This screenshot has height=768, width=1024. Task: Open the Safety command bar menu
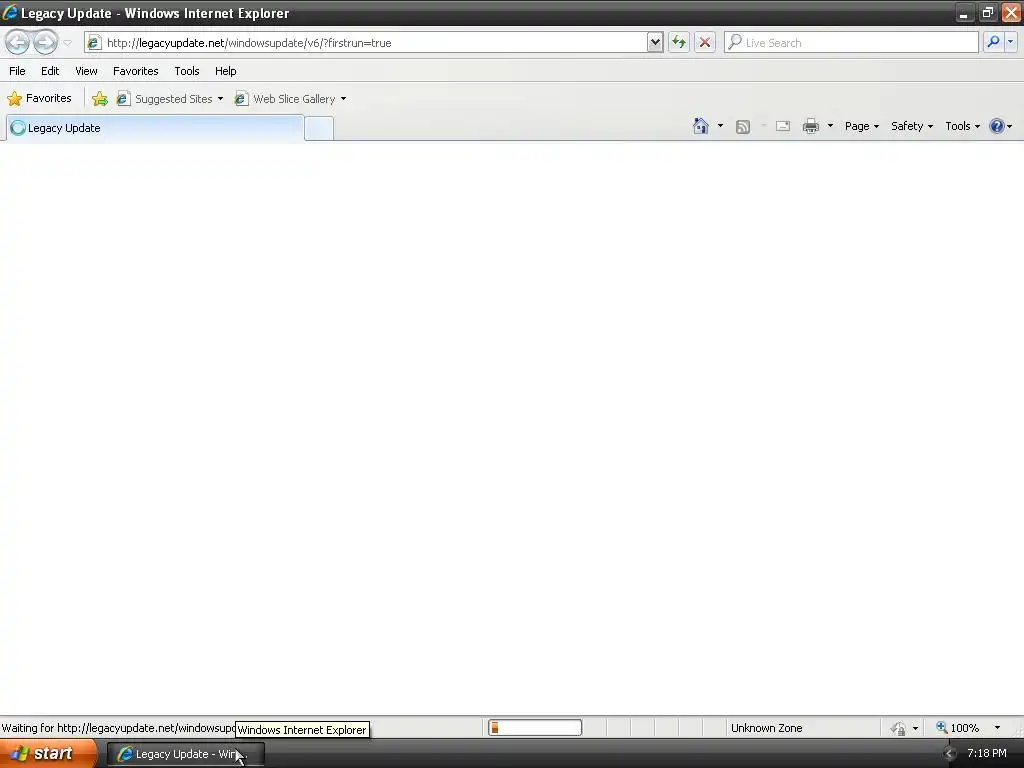[x=912, y=126]
